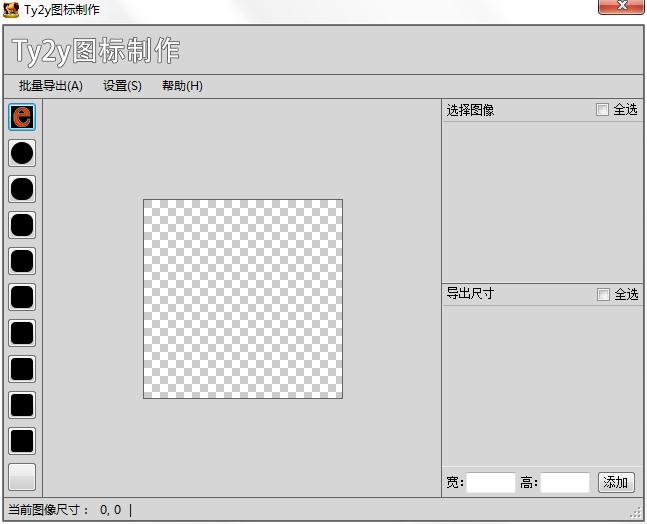Viewport: 647px width, 524px height.
Task: Pick the fourth shape button from top
Action: [22, 225]
